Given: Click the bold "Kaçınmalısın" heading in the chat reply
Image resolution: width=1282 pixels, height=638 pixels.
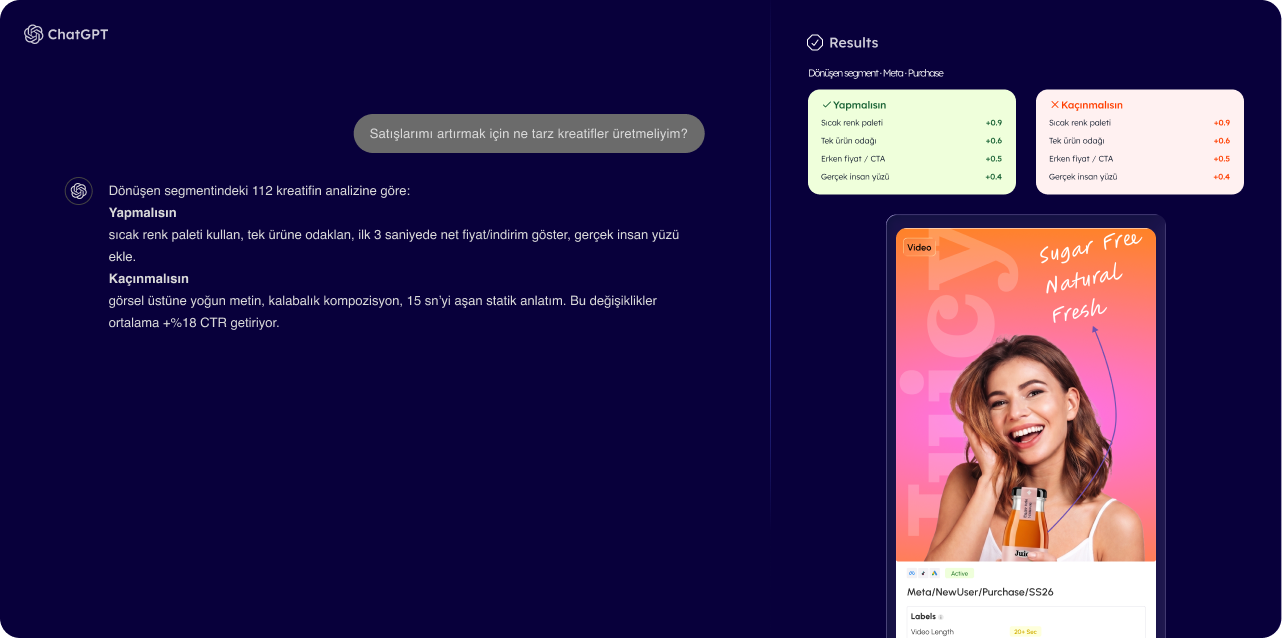Looking at the screenshot, I should point(149,279).
